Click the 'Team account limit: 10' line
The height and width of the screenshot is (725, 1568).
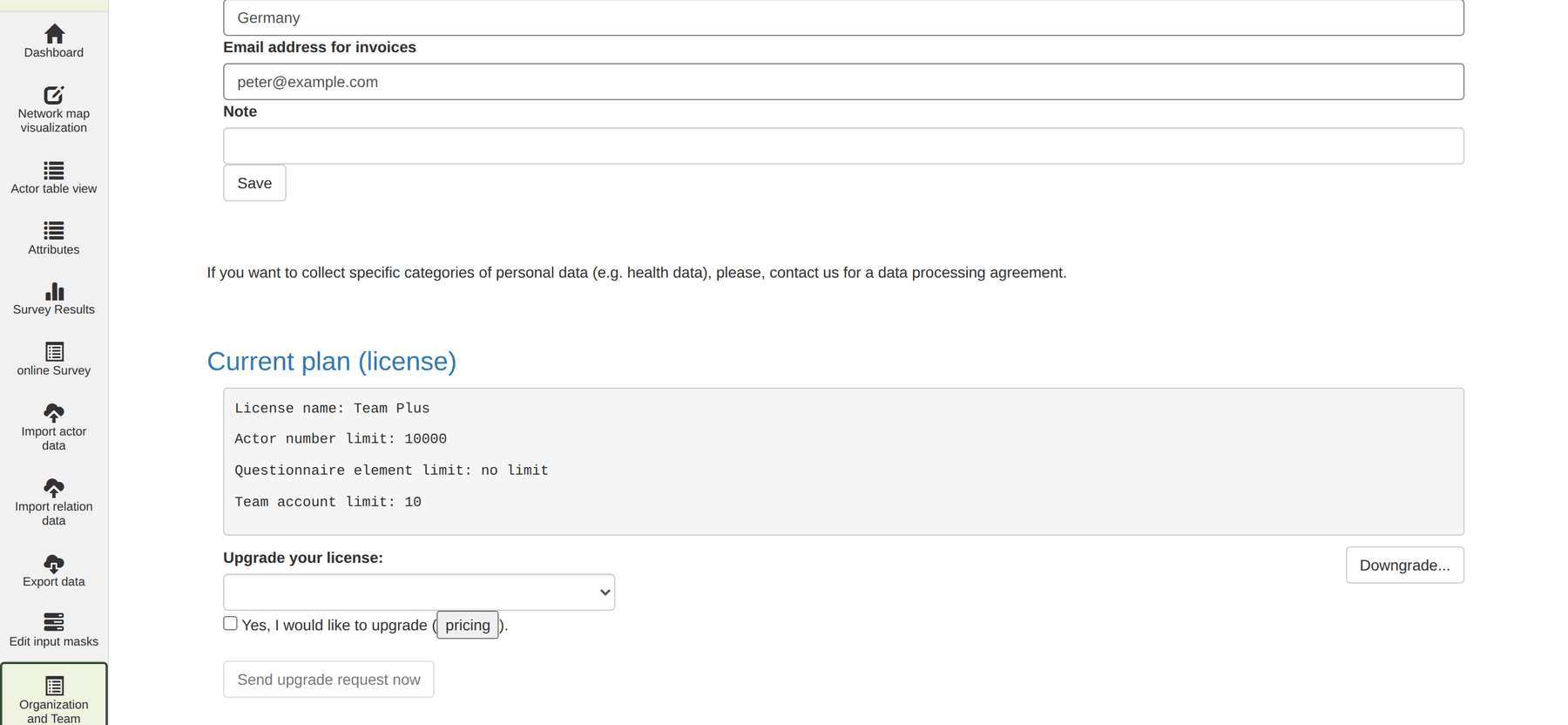pos(328,502)
